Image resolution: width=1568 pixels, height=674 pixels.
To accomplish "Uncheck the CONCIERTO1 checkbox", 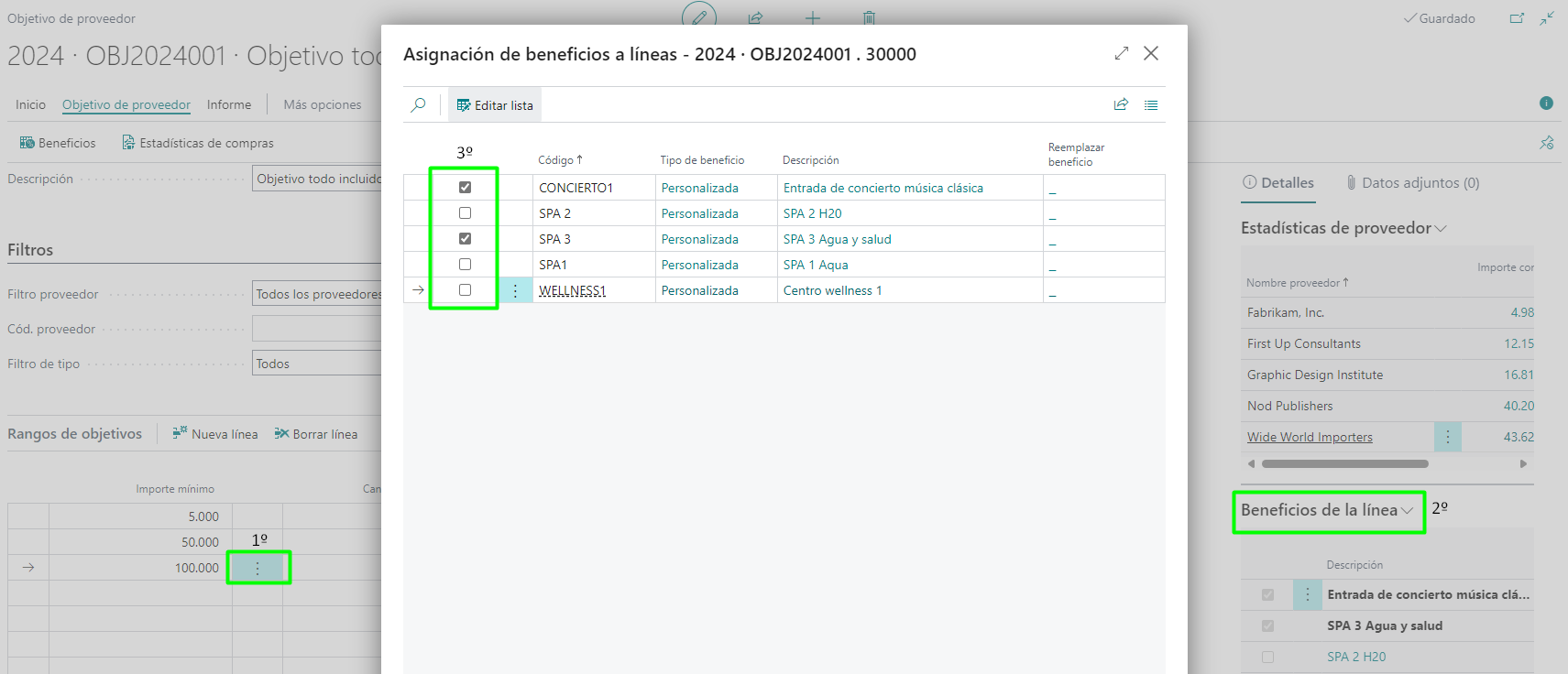I will (465, 188).
